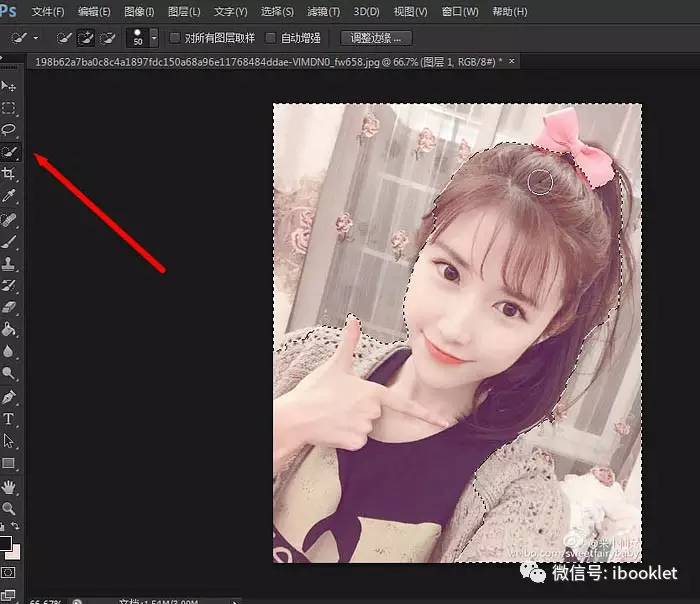Click the 调整边缘 button
Viewport: 700px width, 604px height.
pyautogui.click(x=376, y=38)
